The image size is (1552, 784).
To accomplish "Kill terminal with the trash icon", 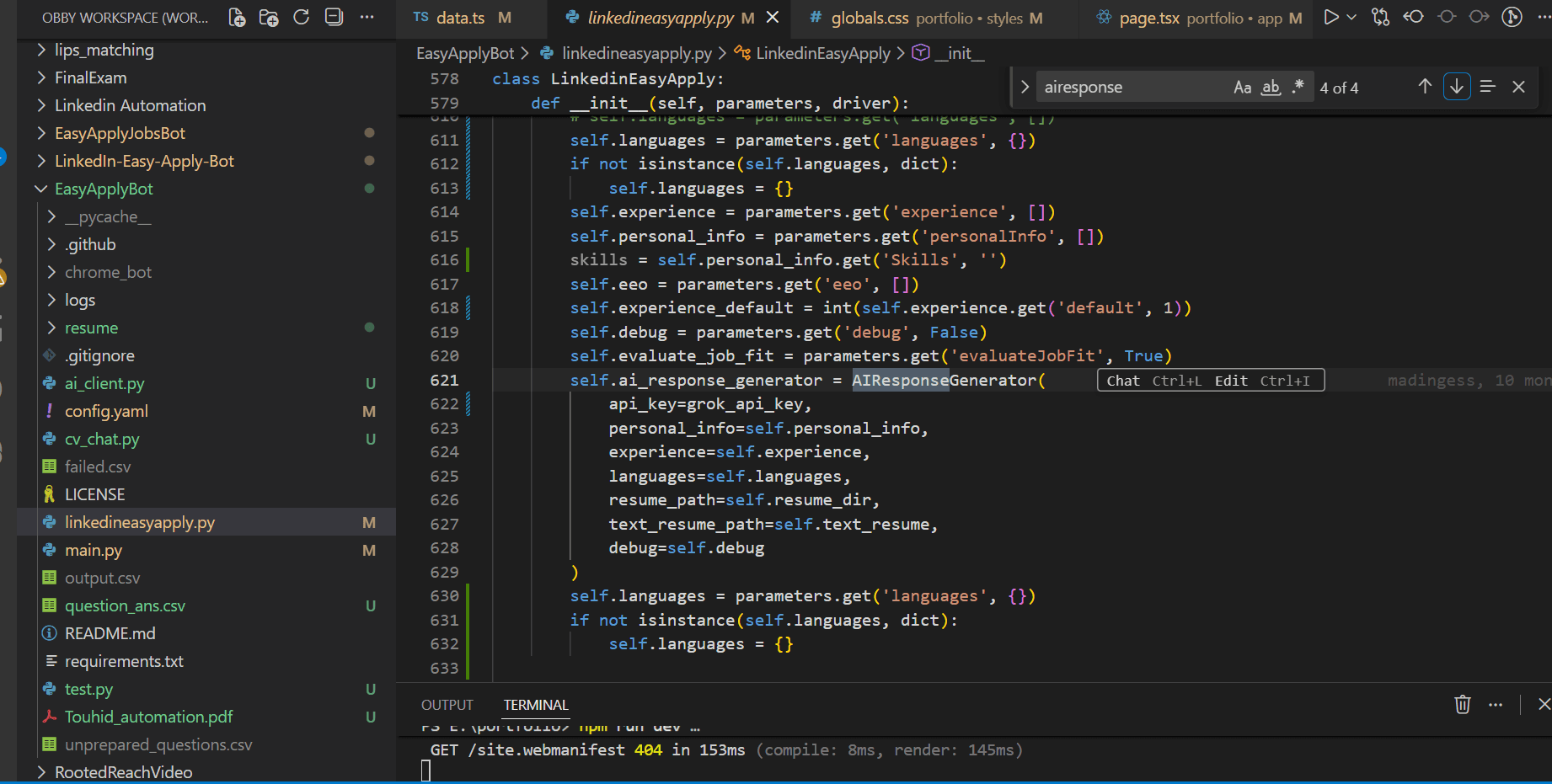I will [x=1462, y=705].
